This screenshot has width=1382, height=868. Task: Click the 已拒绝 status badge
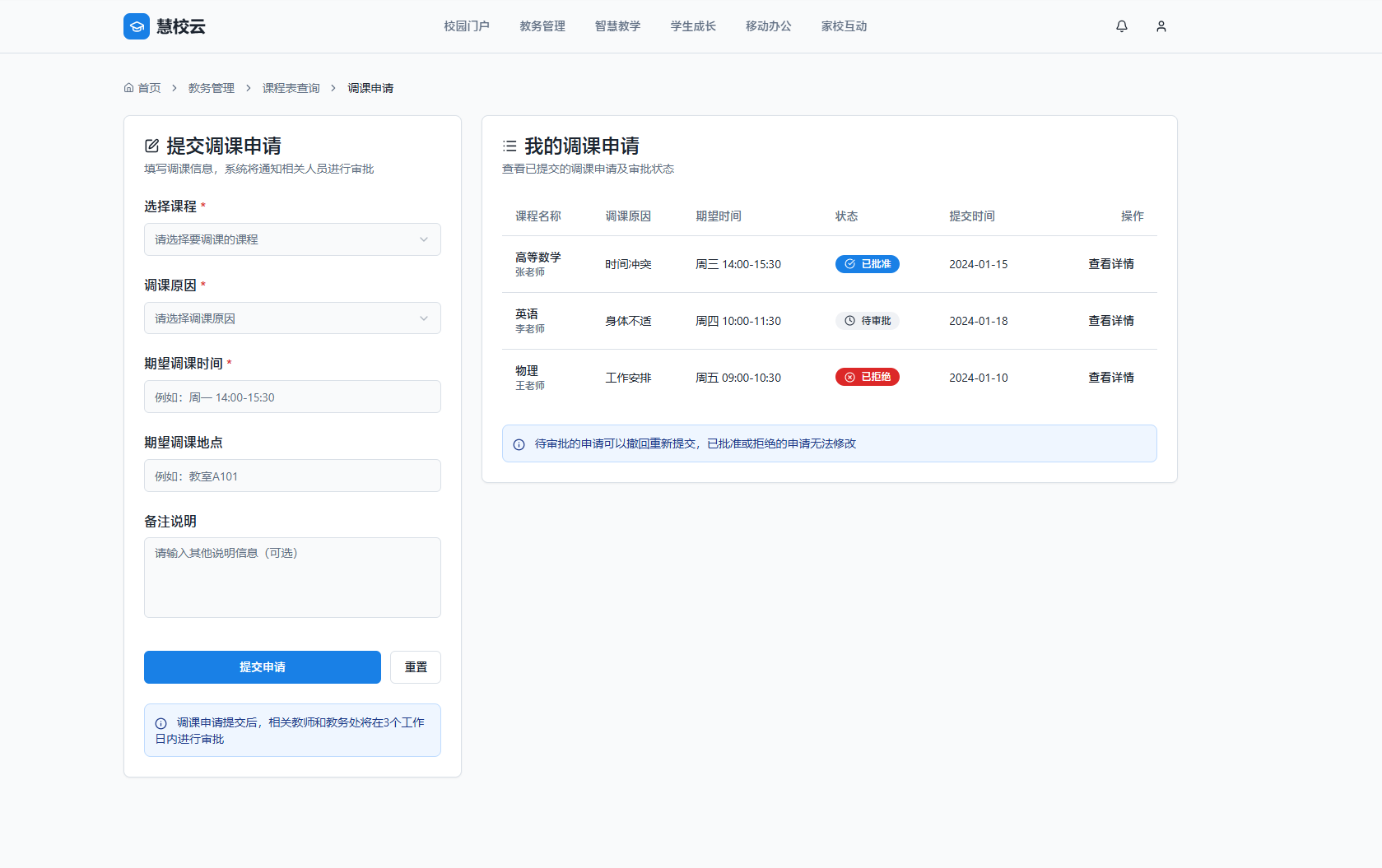tap(868, 377)
